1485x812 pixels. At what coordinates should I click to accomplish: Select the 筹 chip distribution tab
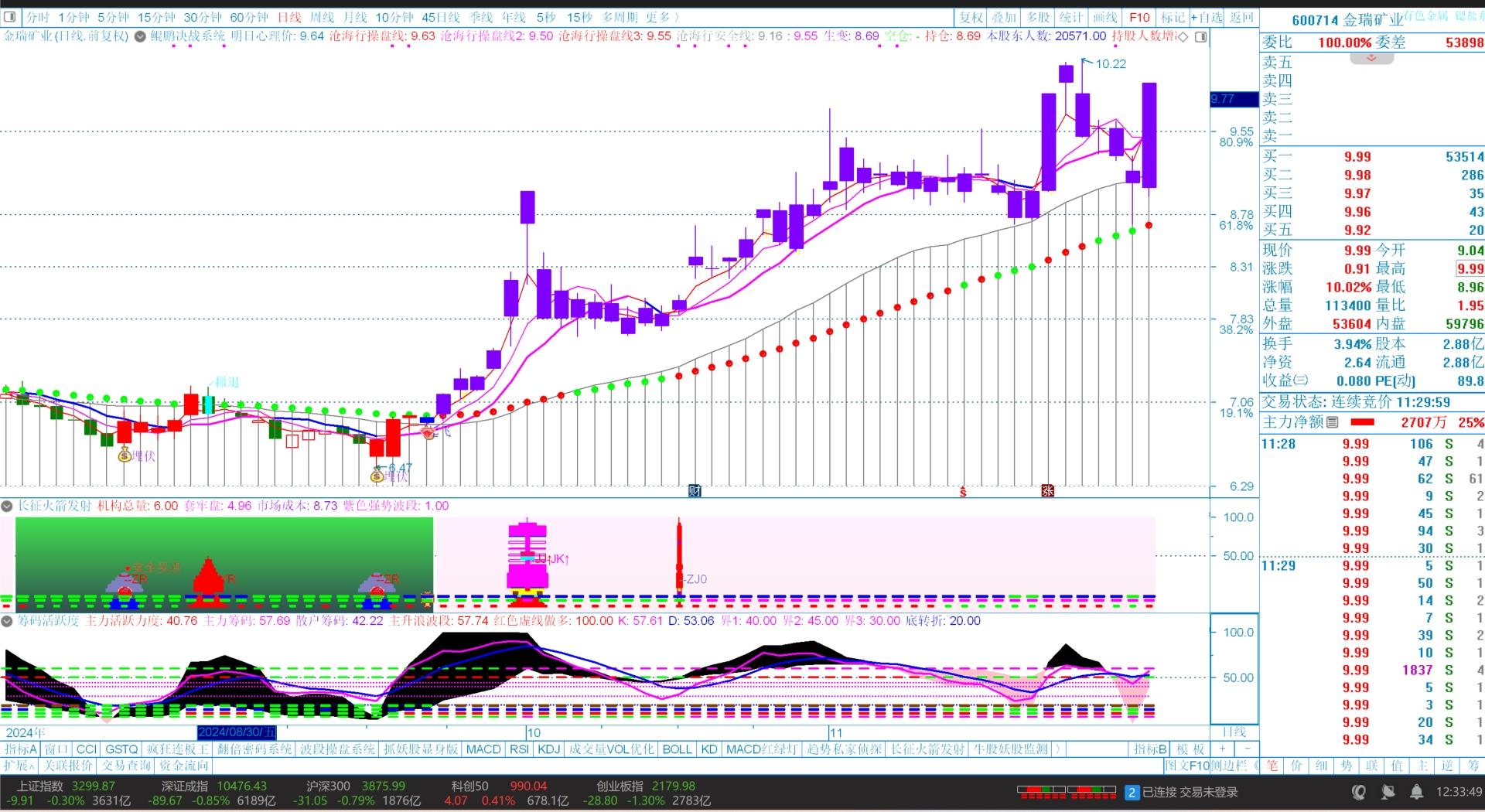(x=1473, y=766)
